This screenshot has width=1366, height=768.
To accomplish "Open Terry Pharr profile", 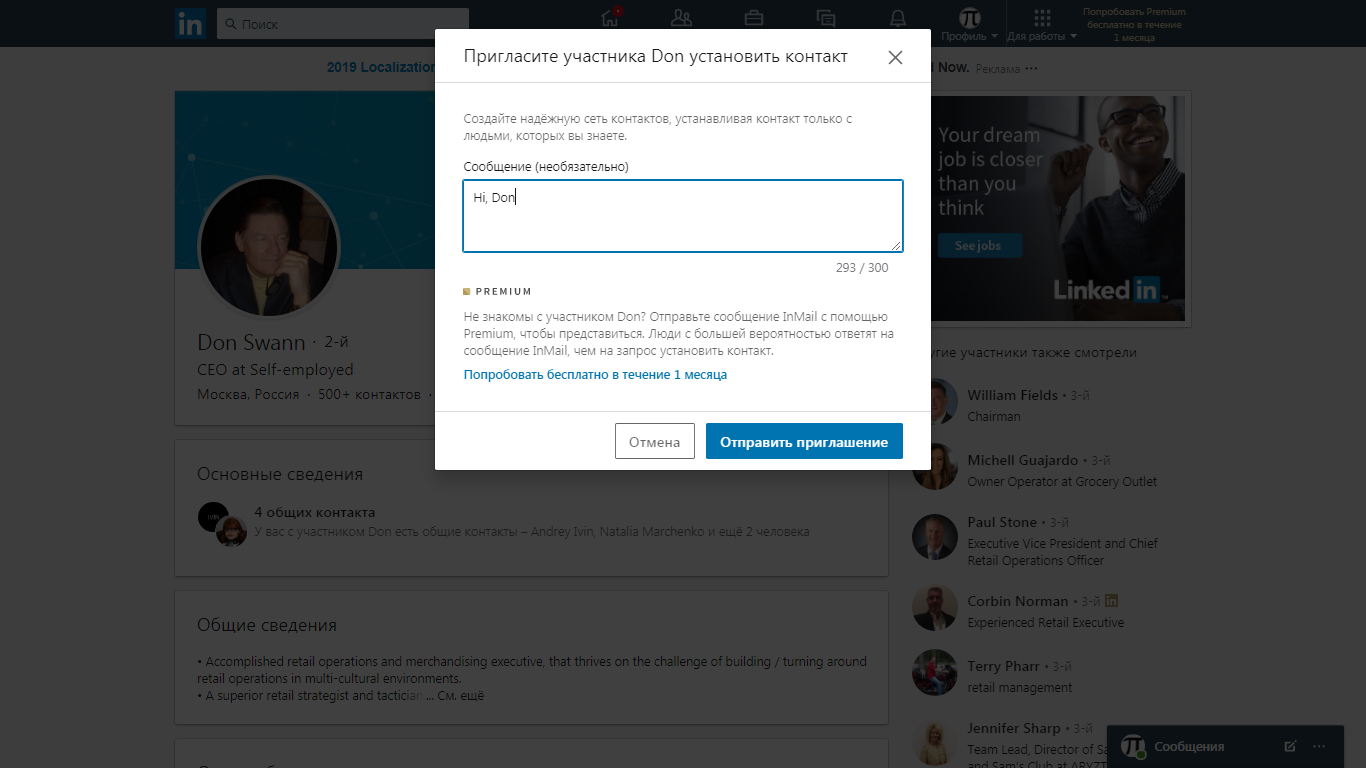I will pos(1004,666).
